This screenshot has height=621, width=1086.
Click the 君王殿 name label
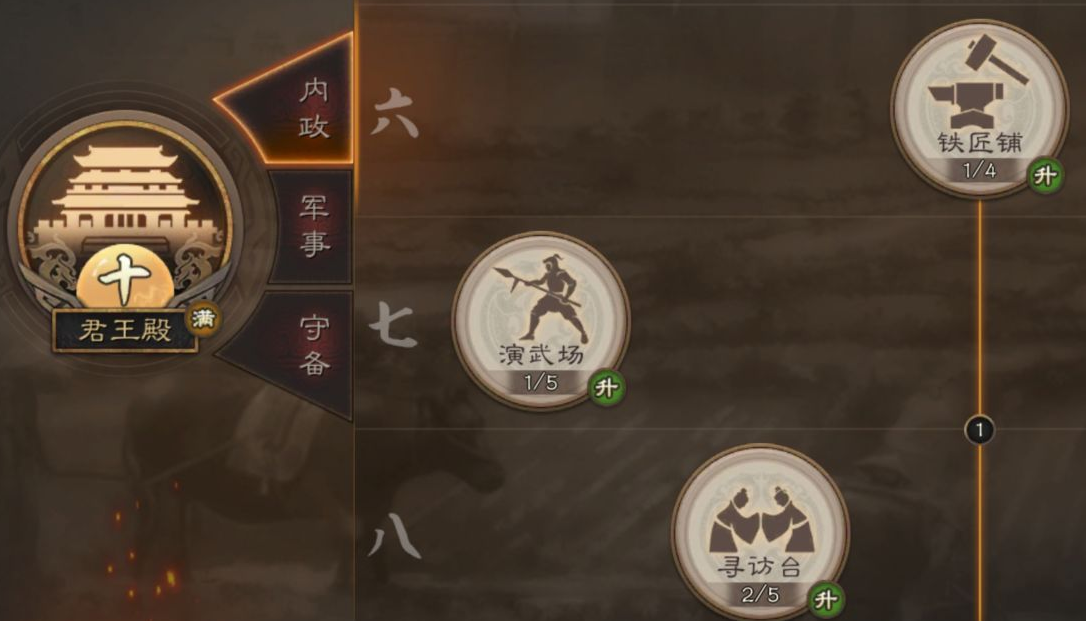[x=125, y=330]
